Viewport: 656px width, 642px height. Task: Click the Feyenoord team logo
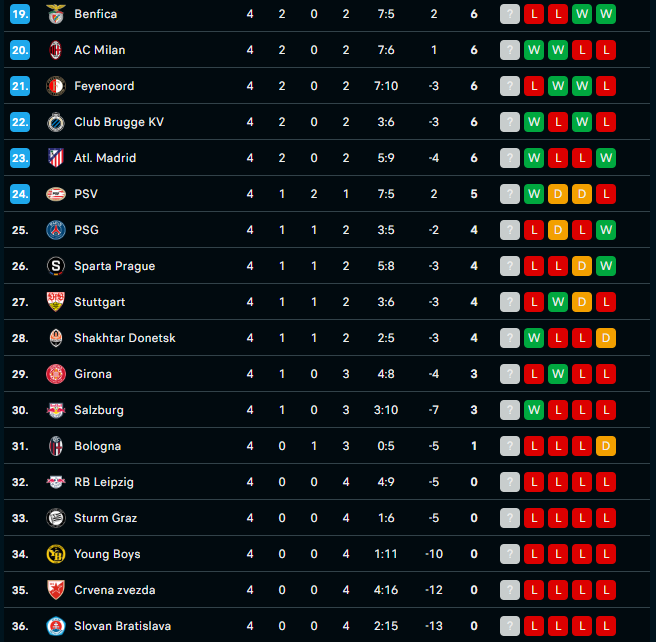click(x=56, y=86)
